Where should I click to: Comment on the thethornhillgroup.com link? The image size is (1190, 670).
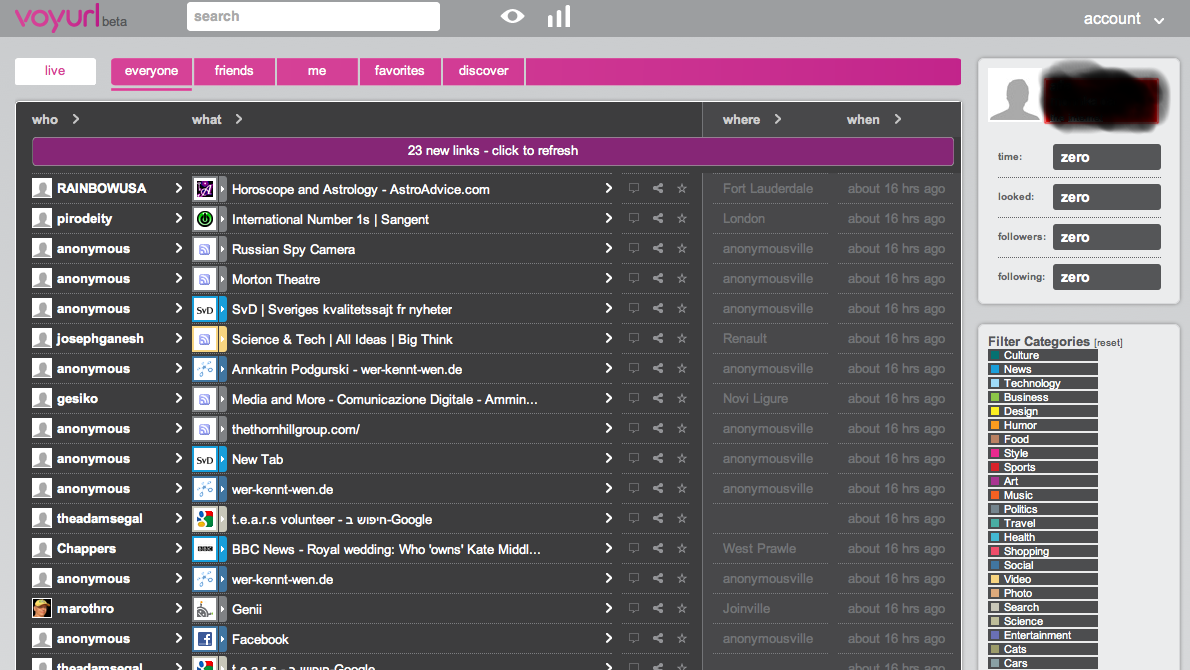point(634,428)
